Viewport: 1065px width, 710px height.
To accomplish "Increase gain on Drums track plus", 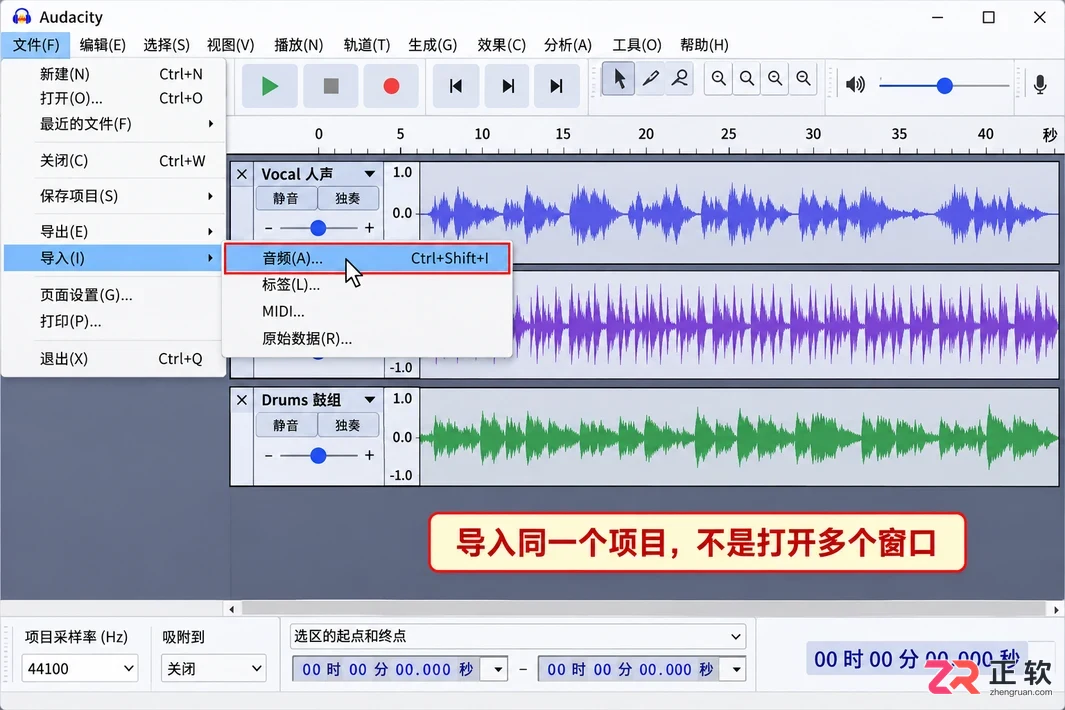I will [369, 455].
